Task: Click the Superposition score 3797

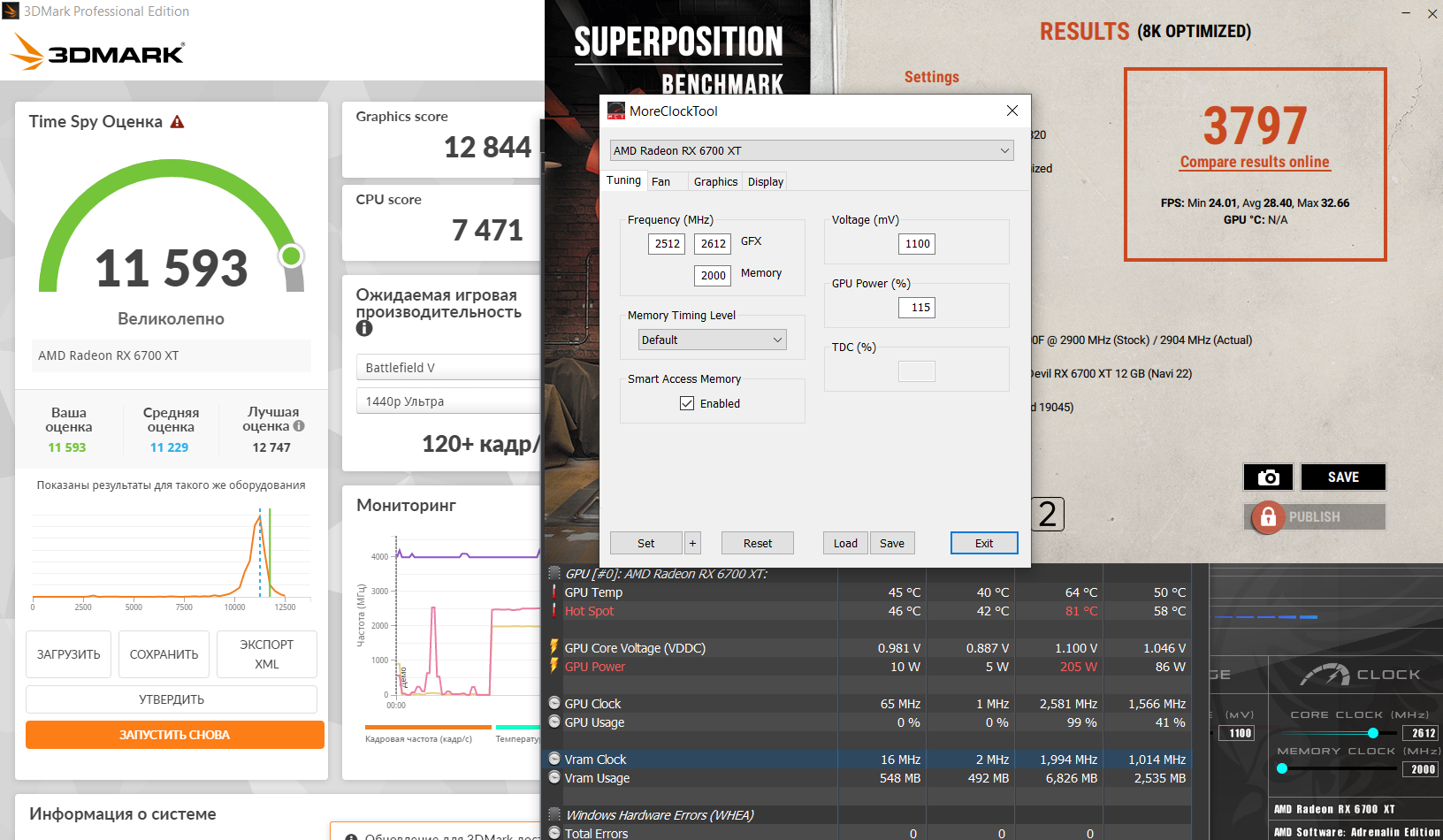Action: click(1255, 126)
